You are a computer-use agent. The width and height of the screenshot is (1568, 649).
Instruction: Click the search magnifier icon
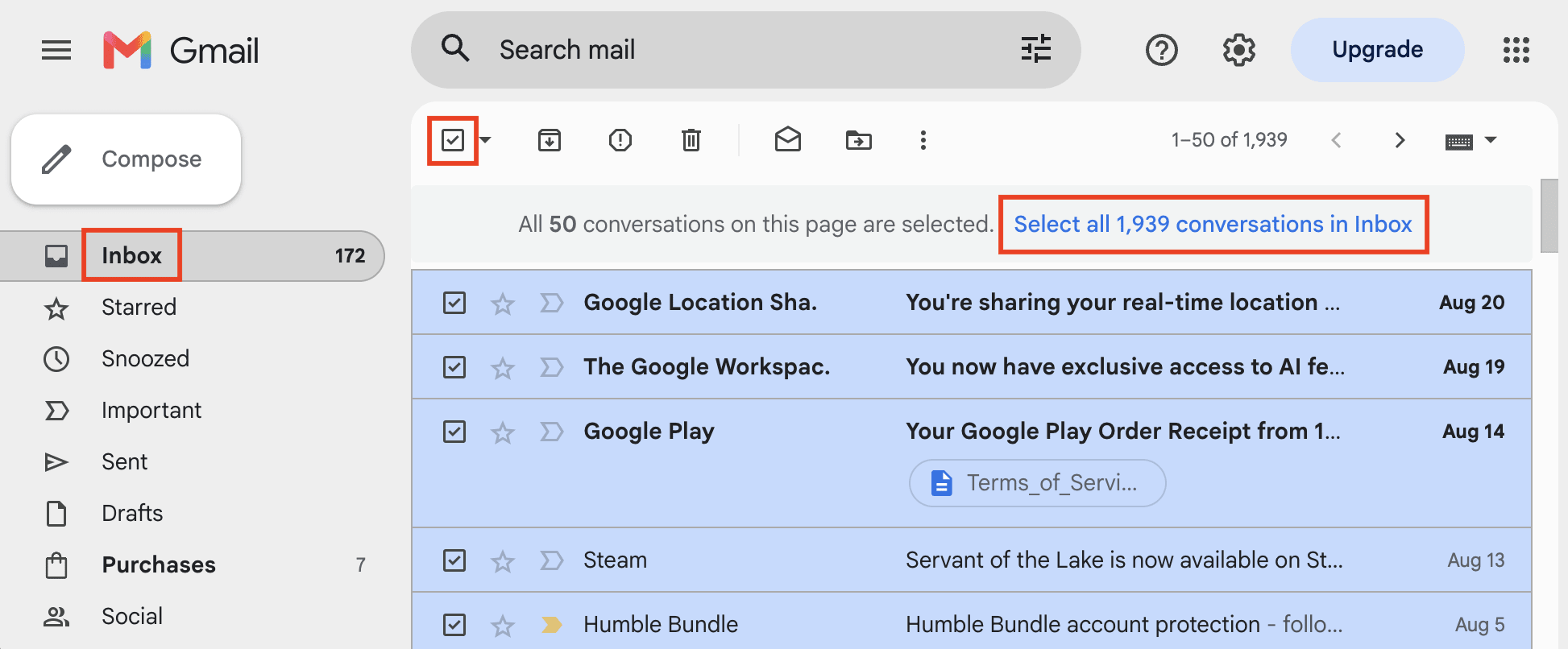(x=455, y=48)
